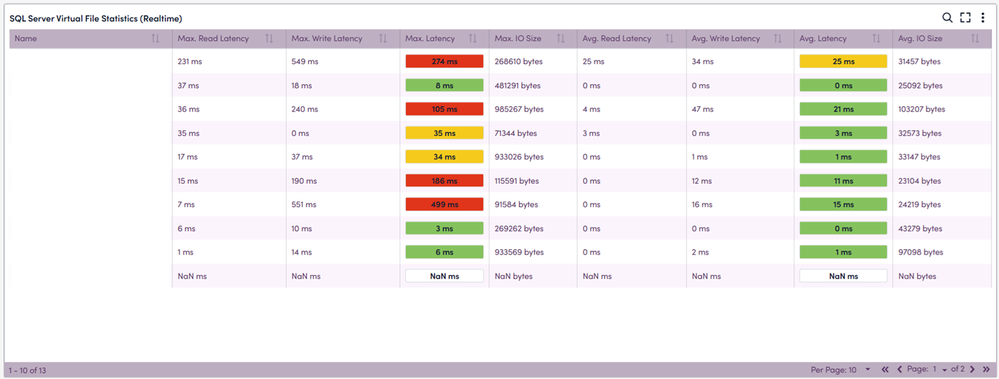999x379 pixels.
Task: Sort by Max. Write Latency arrows
Action: (383, 39)
